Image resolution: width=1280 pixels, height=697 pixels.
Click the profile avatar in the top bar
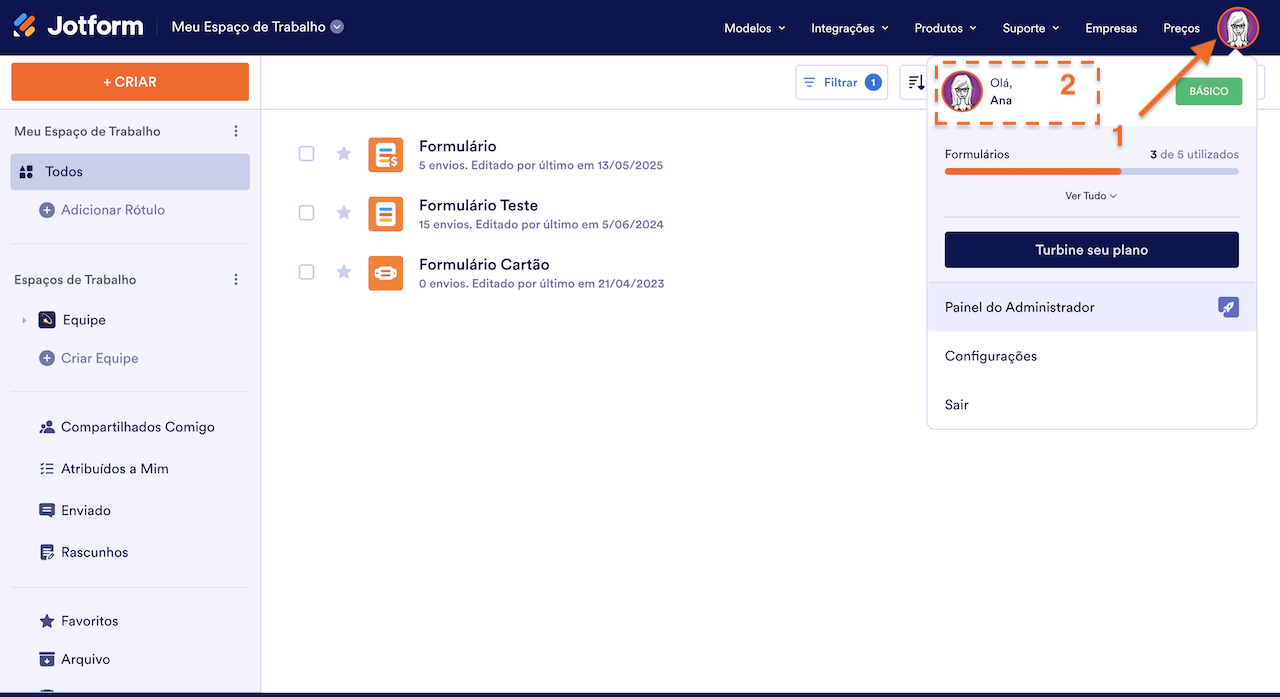pyautogui.click(x=1238, y=27)
